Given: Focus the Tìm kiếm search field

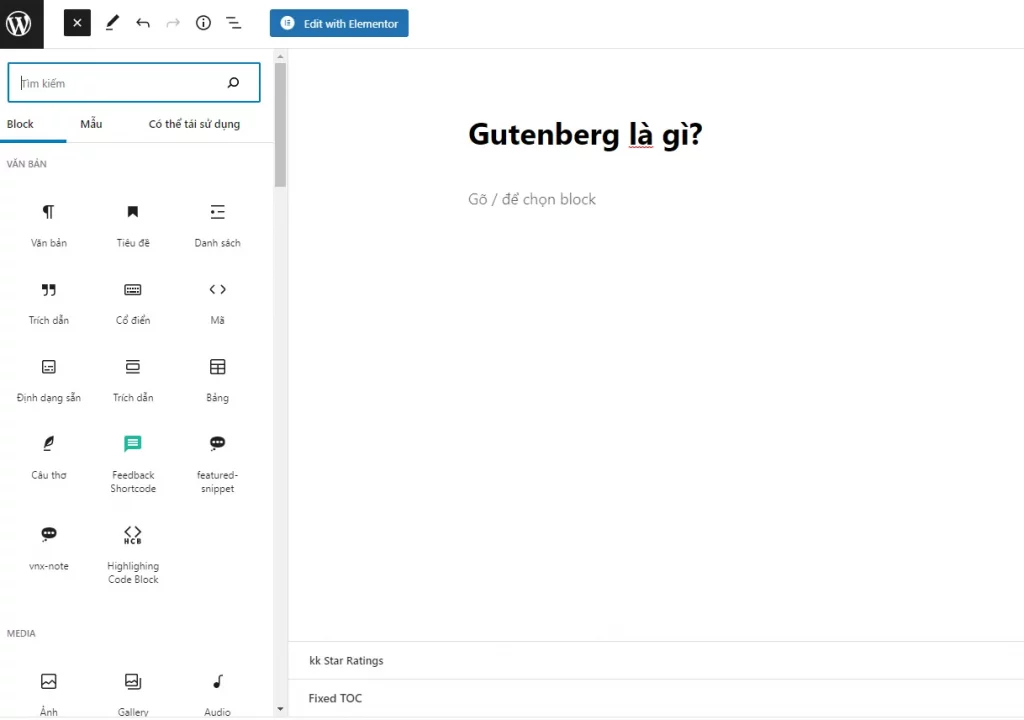Looking at the screenshot, I should click(x=120, y=83).
